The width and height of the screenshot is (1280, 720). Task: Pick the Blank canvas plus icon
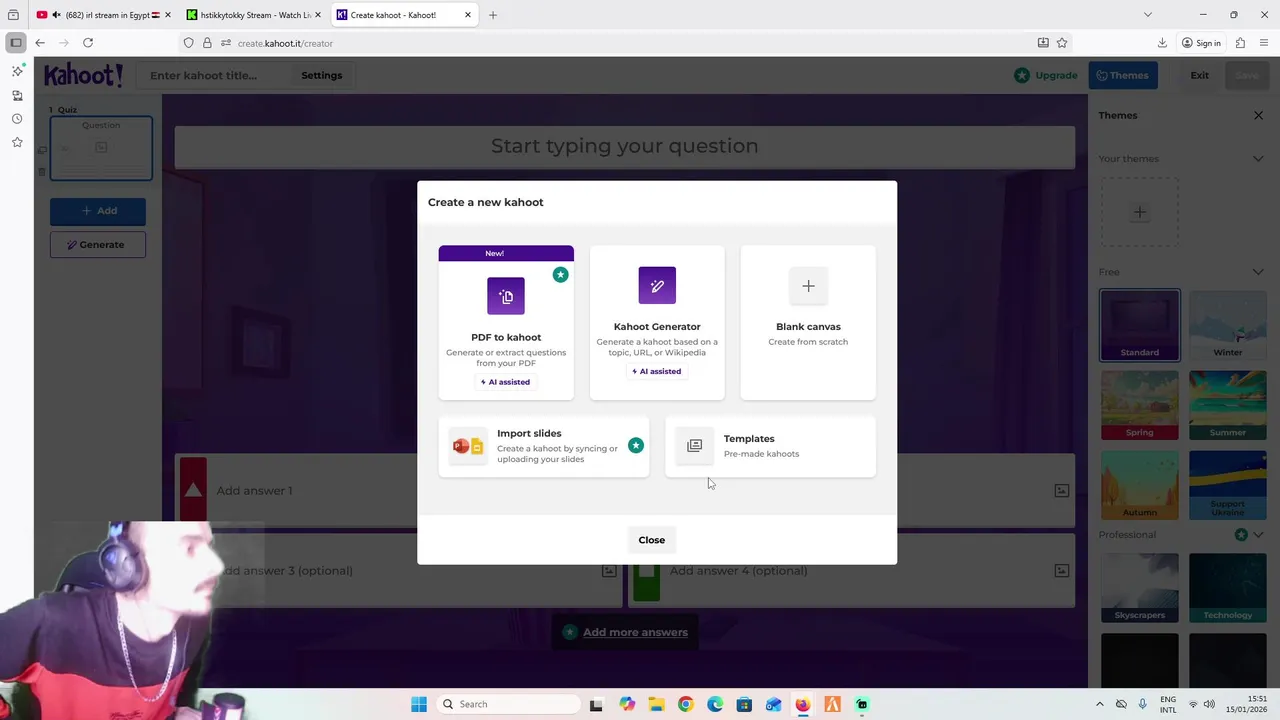click(x=808, y=286)
